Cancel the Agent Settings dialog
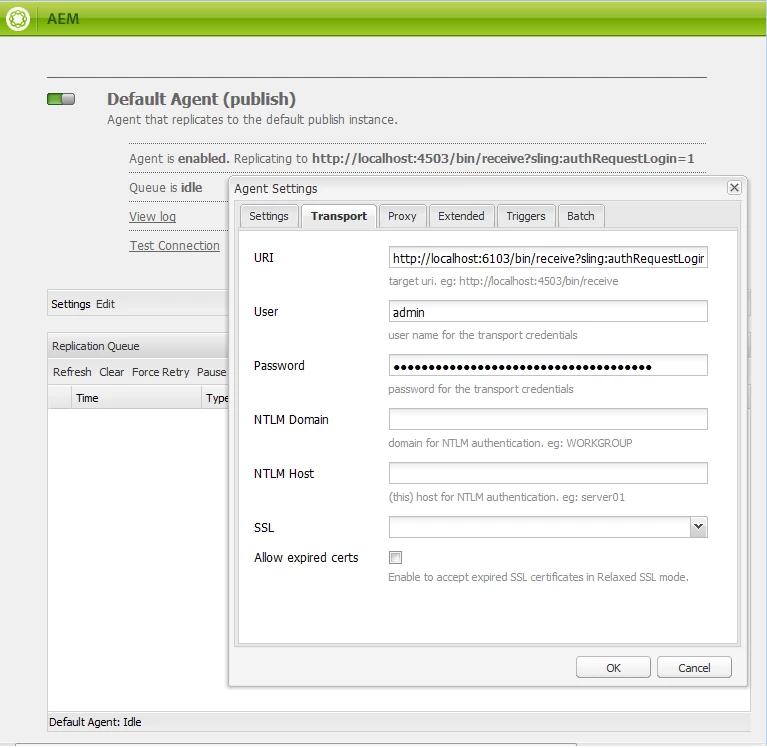The height and width of the screenshot is (748, 767). [x=694, y=668]
